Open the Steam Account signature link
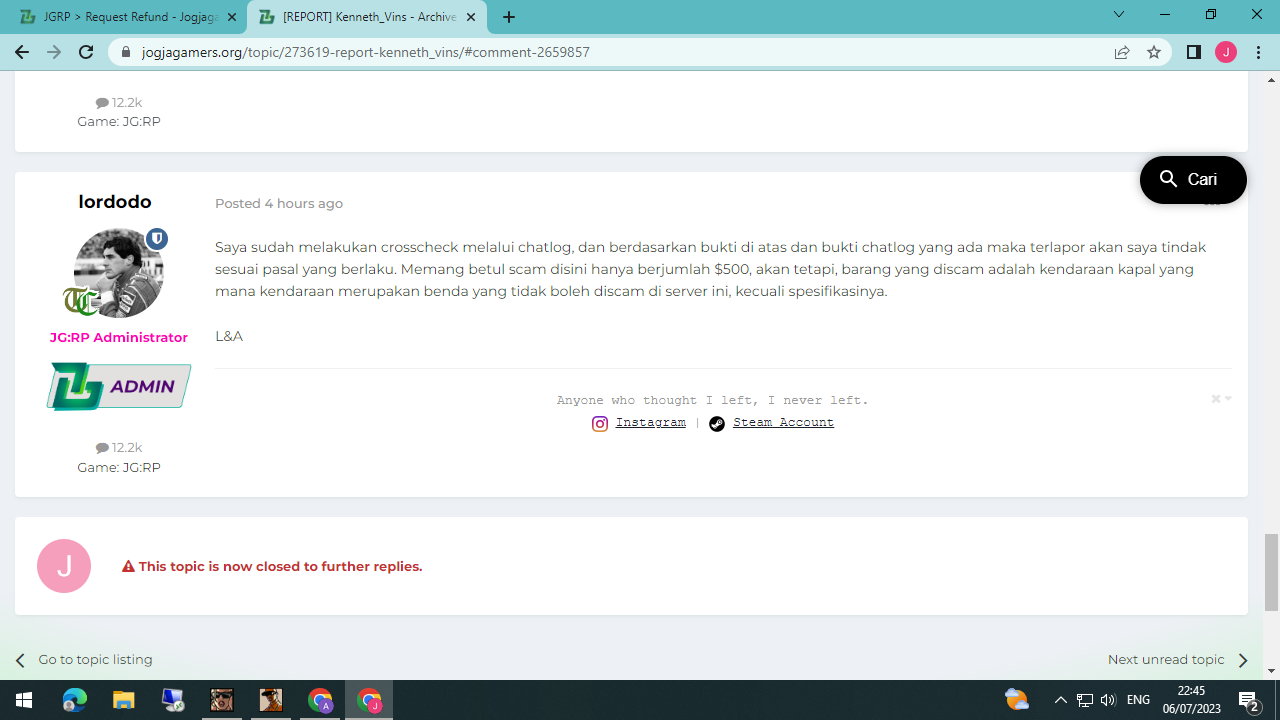The image size is (1280, 720). point(783,423)
